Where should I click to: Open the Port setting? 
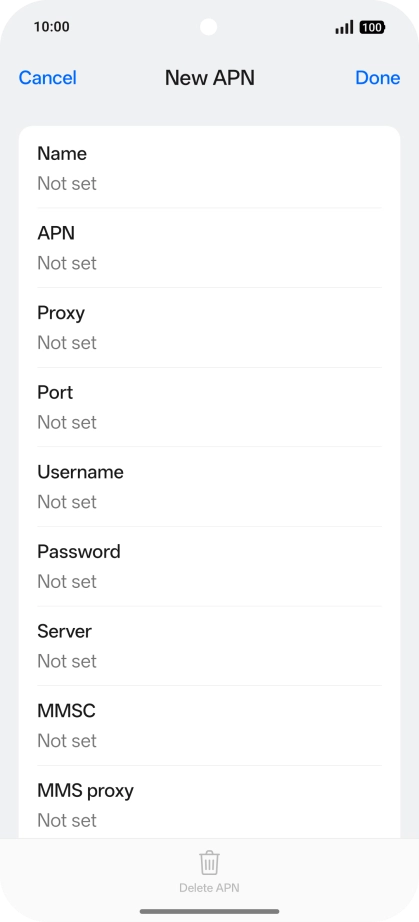pos(209,407)
